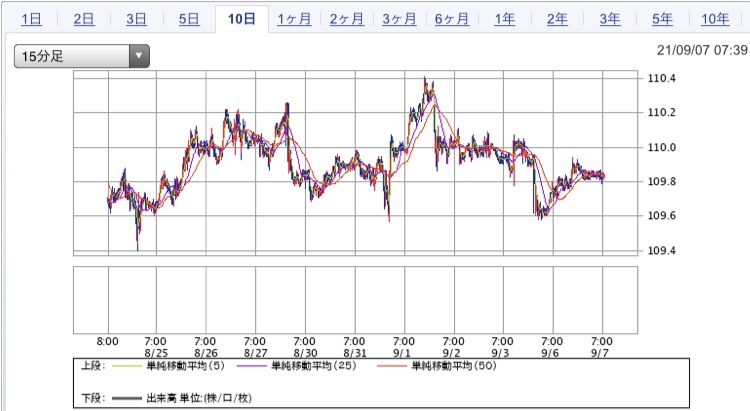Screen dimensions: 750x411
Task: Click the 8/27 date axis label
Action: 255,353
